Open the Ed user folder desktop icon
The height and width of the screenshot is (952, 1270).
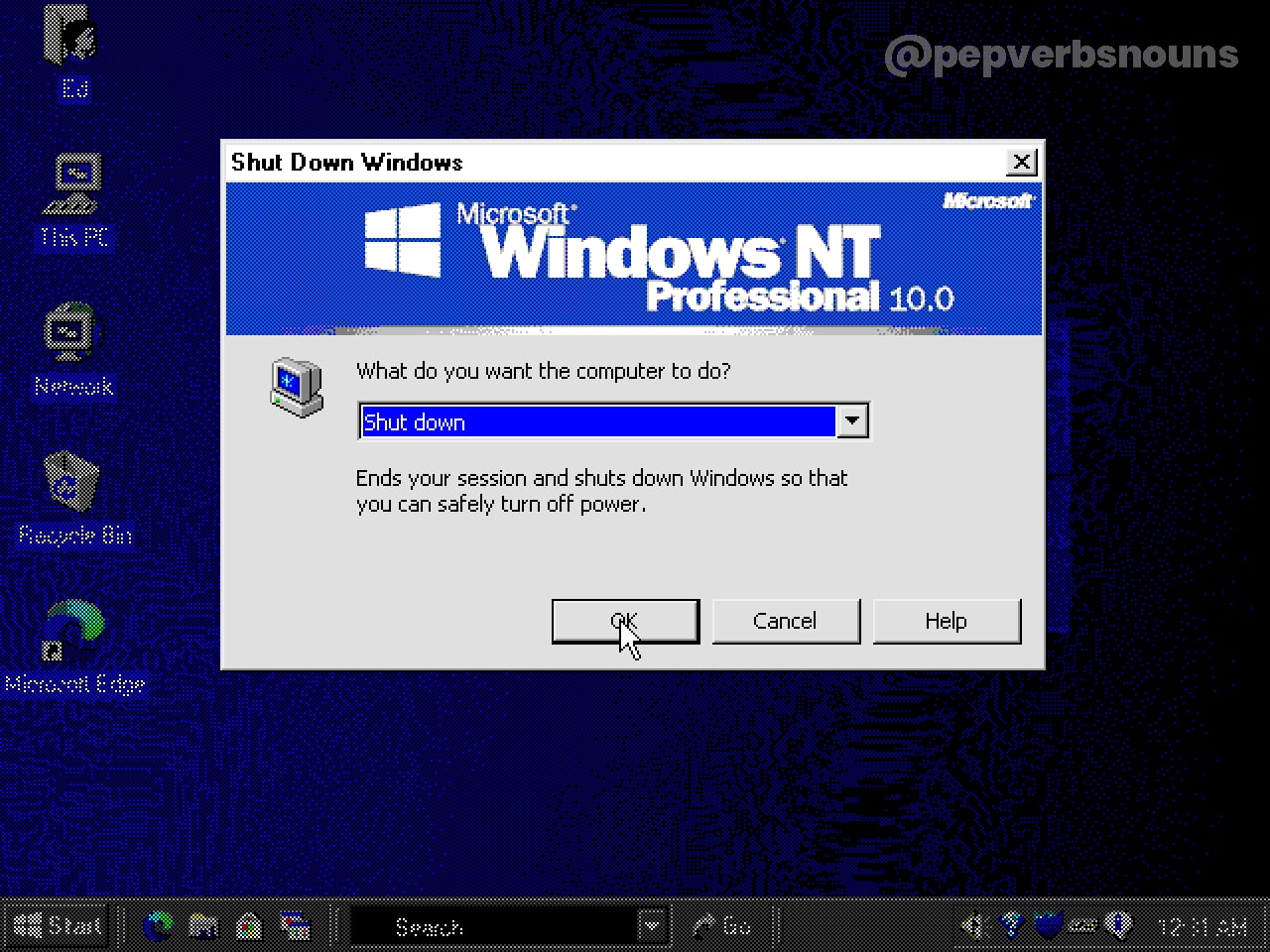[x=72, y=54]
